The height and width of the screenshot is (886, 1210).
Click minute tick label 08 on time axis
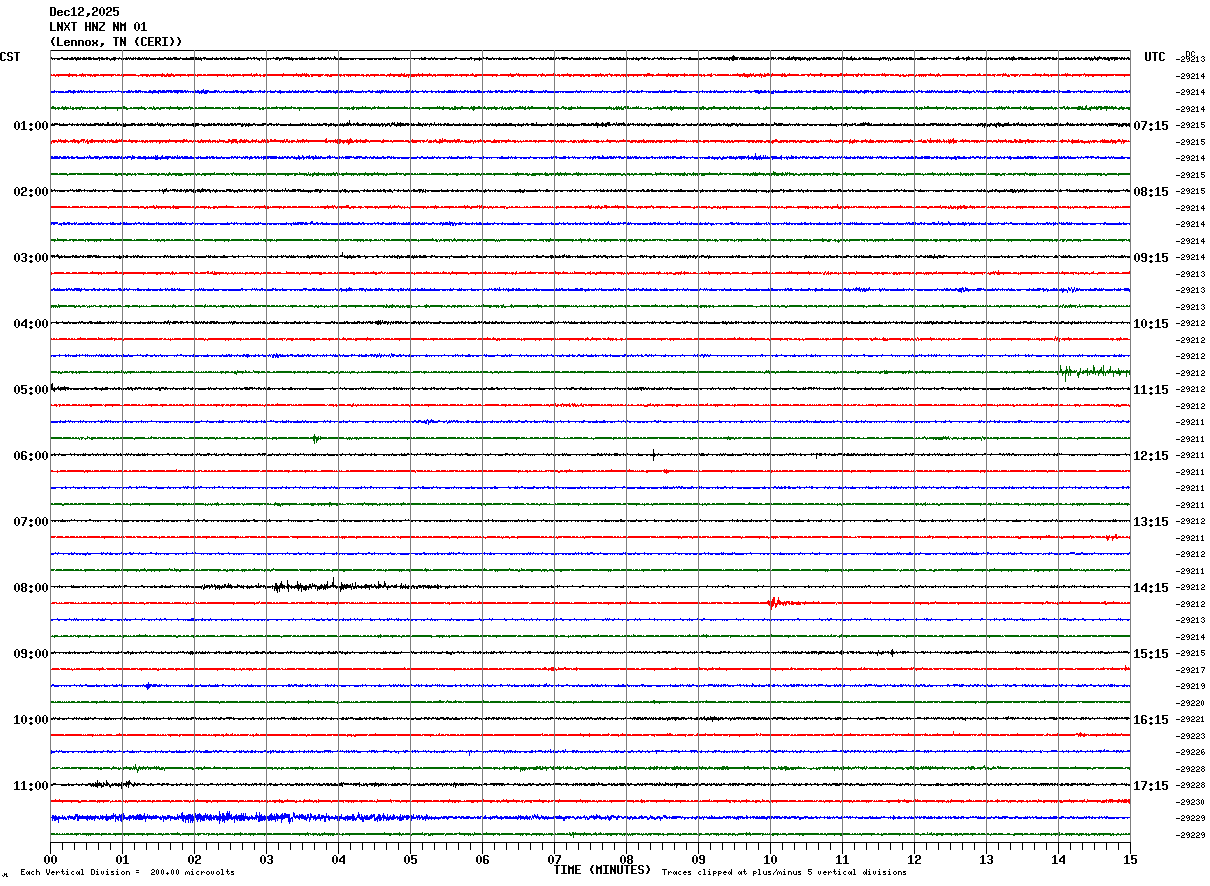[626, 859]
